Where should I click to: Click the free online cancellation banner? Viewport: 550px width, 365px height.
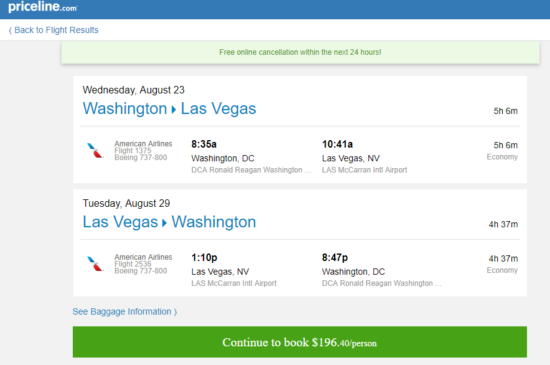300,52
